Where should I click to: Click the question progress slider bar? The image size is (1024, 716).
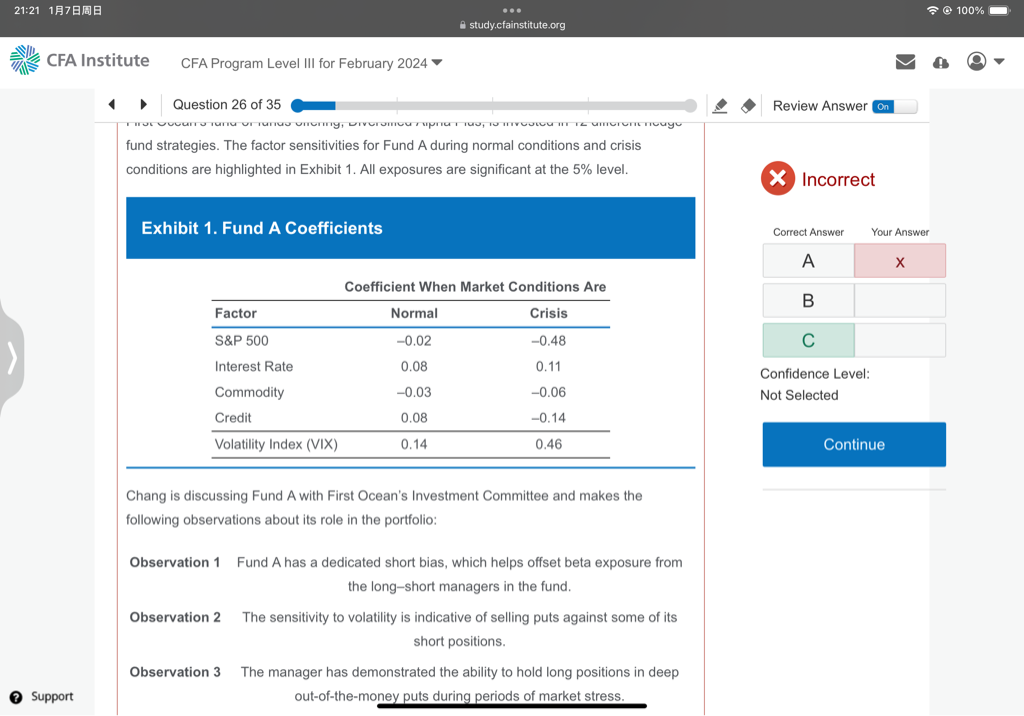[x=495, y=105]
